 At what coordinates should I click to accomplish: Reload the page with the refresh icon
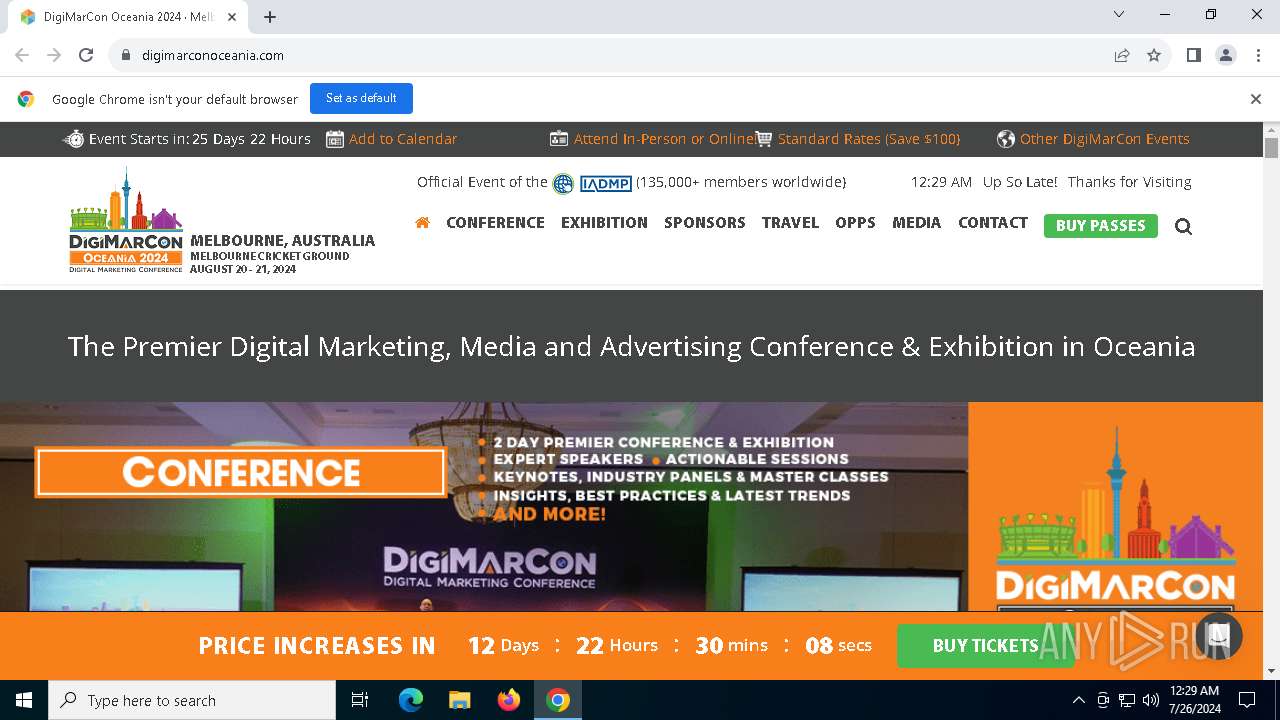[86, 55]
